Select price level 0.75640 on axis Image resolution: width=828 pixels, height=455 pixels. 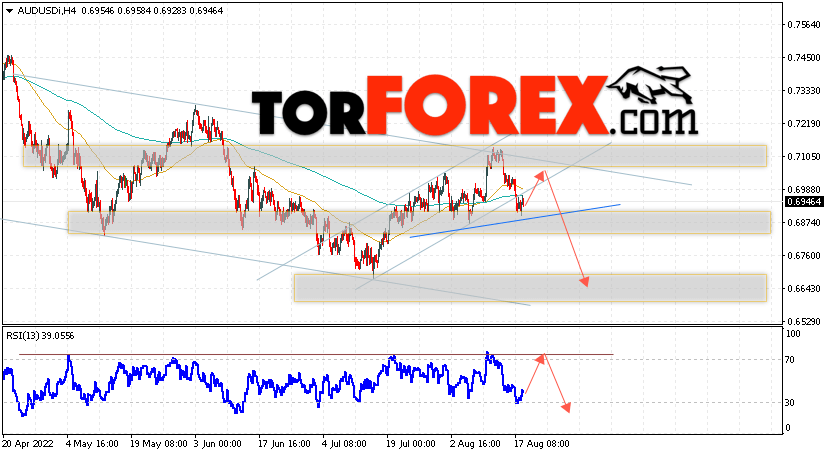click(x=805, y=24)
